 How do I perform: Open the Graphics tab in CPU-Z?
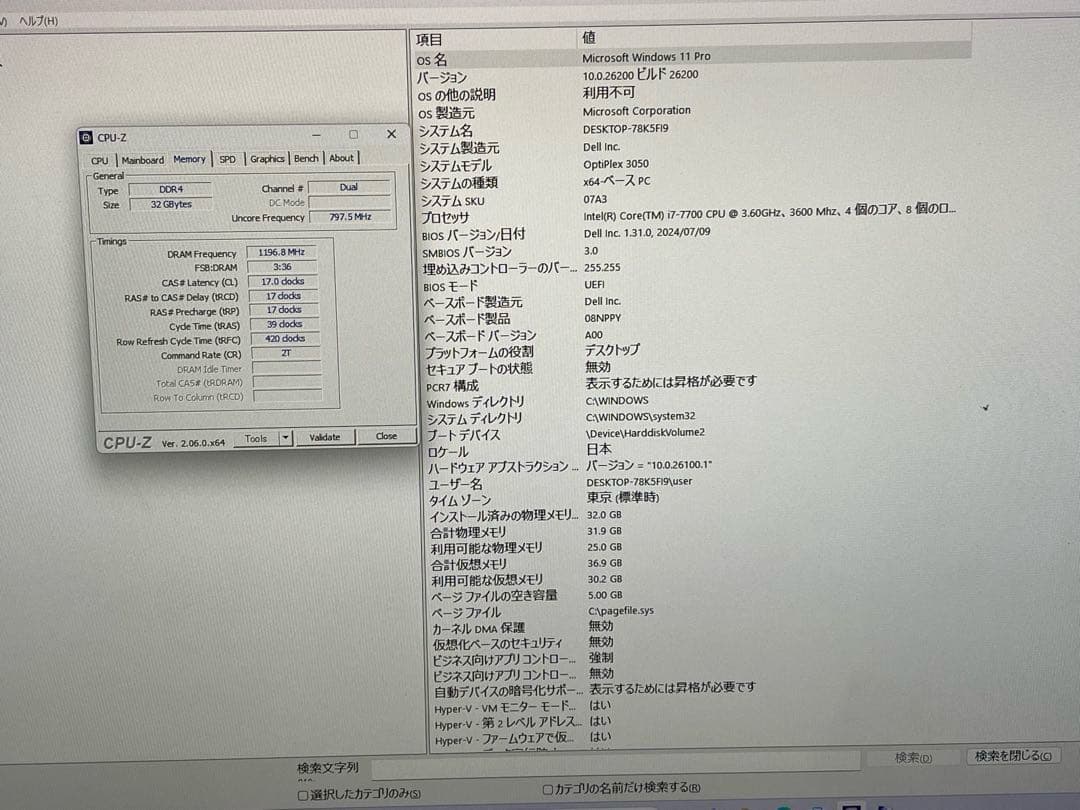[x=266, y=159]
